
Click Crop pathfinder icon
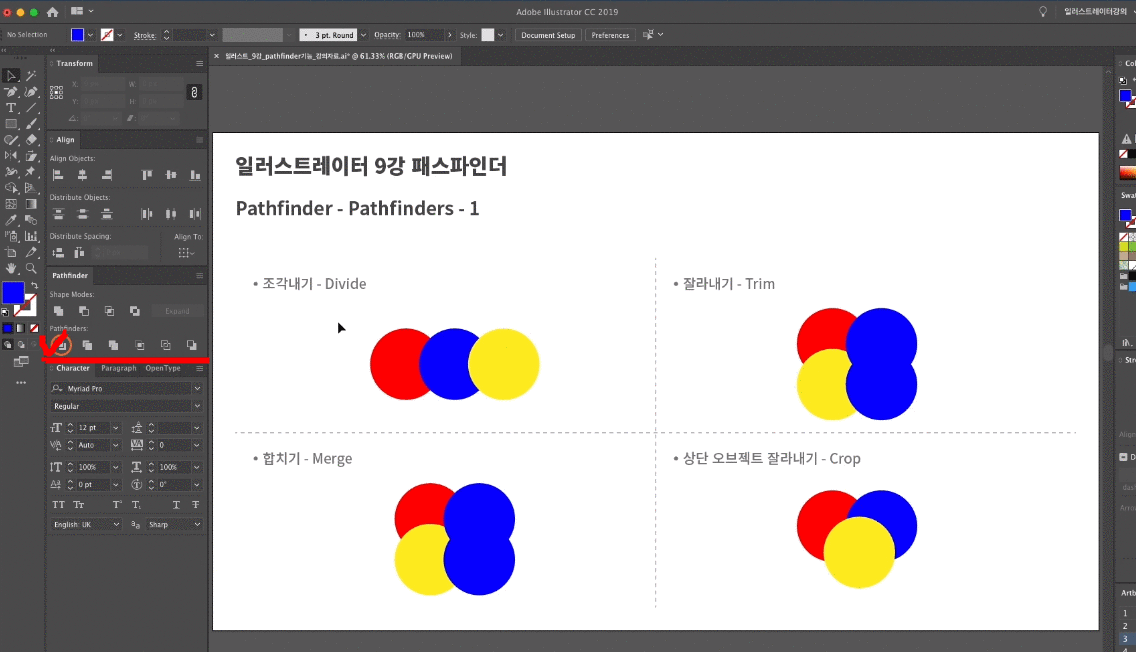[x=140, y=346]
